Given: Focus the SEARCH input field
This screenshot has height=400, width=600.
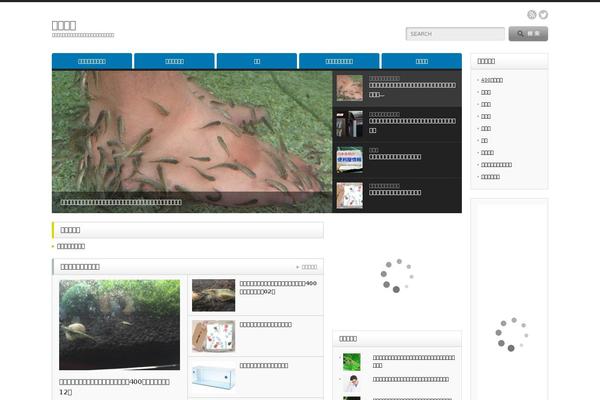Looking at the screenshot, I should click(x=455, y=34).
